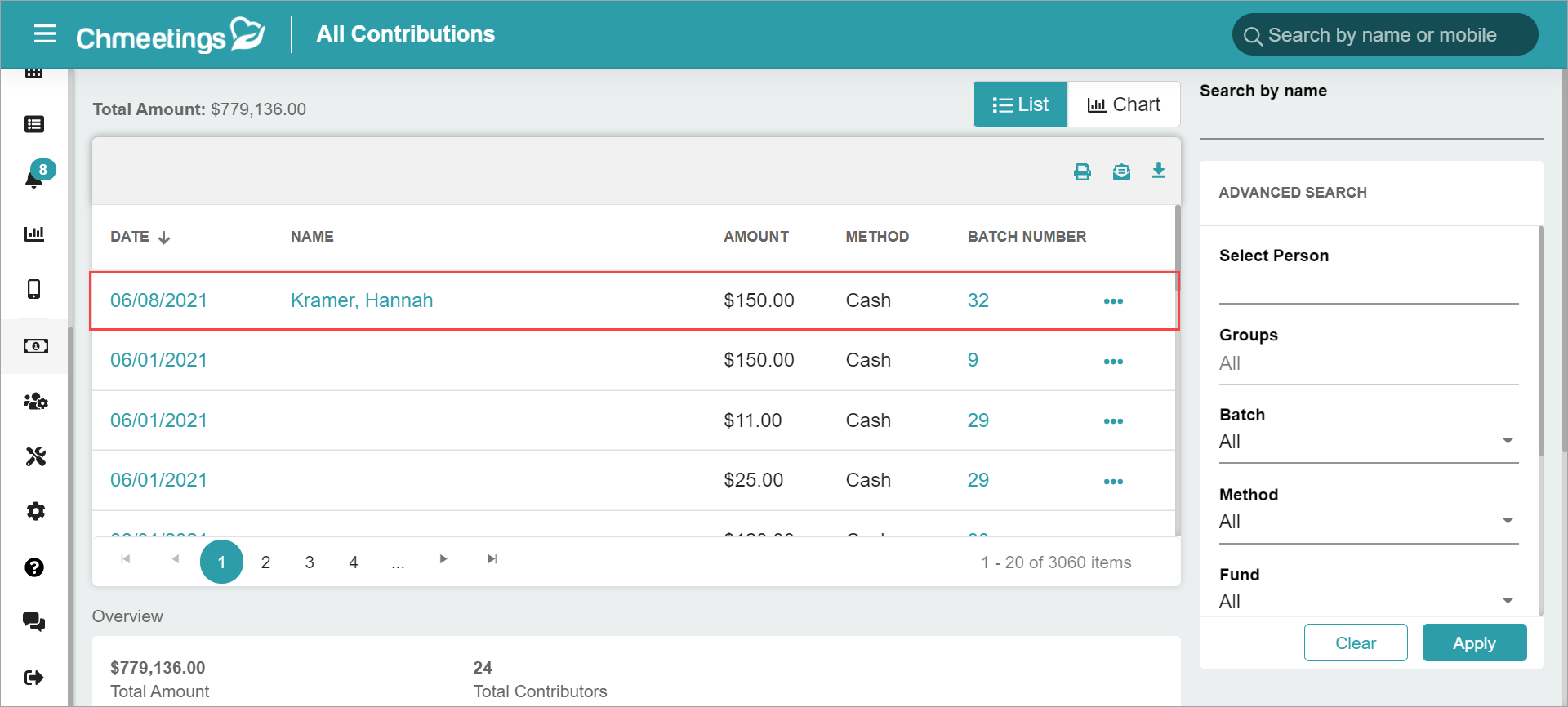This screenshot has width=1568, height=707.
Task: Open options menu for $25.00 row
Action: click(1113, 482)
